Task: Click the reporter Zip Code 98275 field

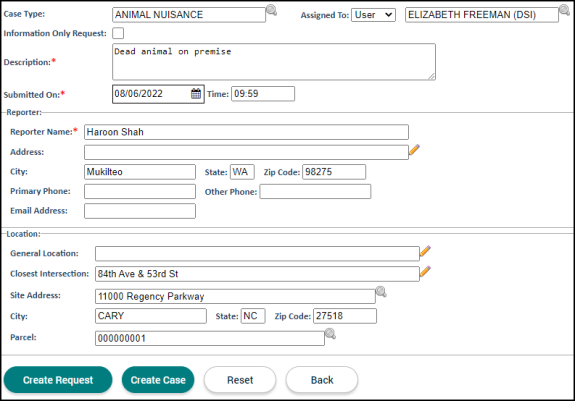Action: click(x=334, y=172)
